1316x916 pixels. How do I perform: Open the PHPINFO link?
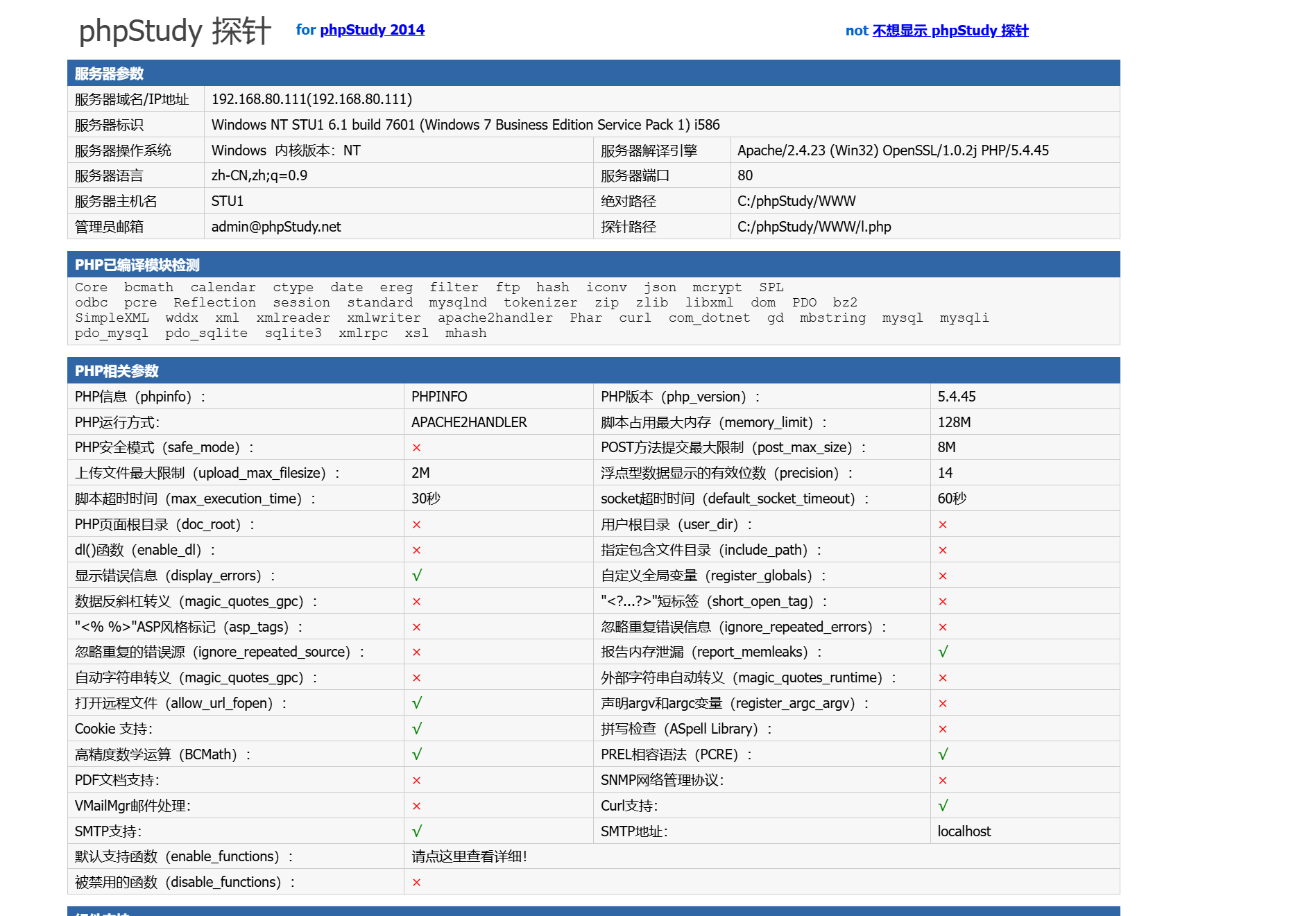(x=439, y=397)
